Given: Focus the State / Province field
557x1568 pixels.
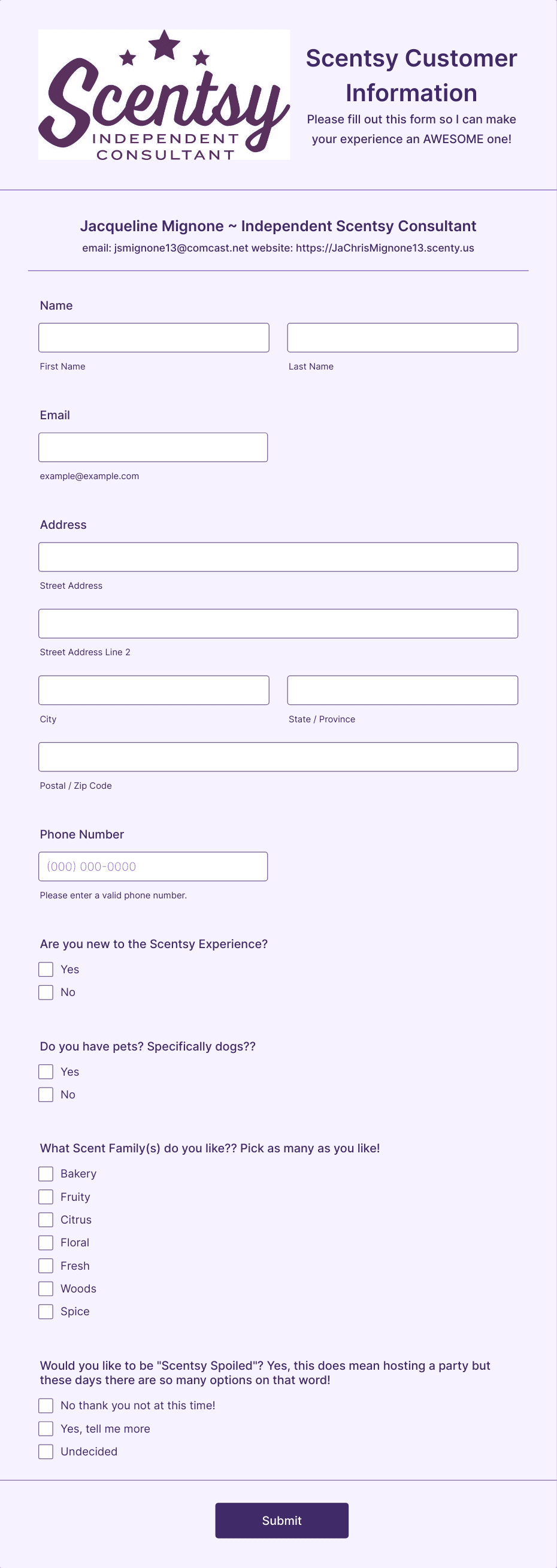Looking at the screenshot, I should coord(402,690).
